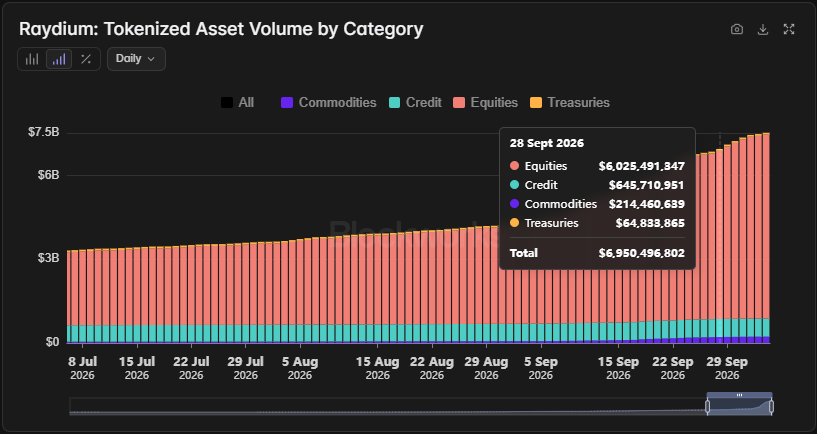Click the $6B y-axis label
Screen dimensions: 817x434
[x=48, y=175]
